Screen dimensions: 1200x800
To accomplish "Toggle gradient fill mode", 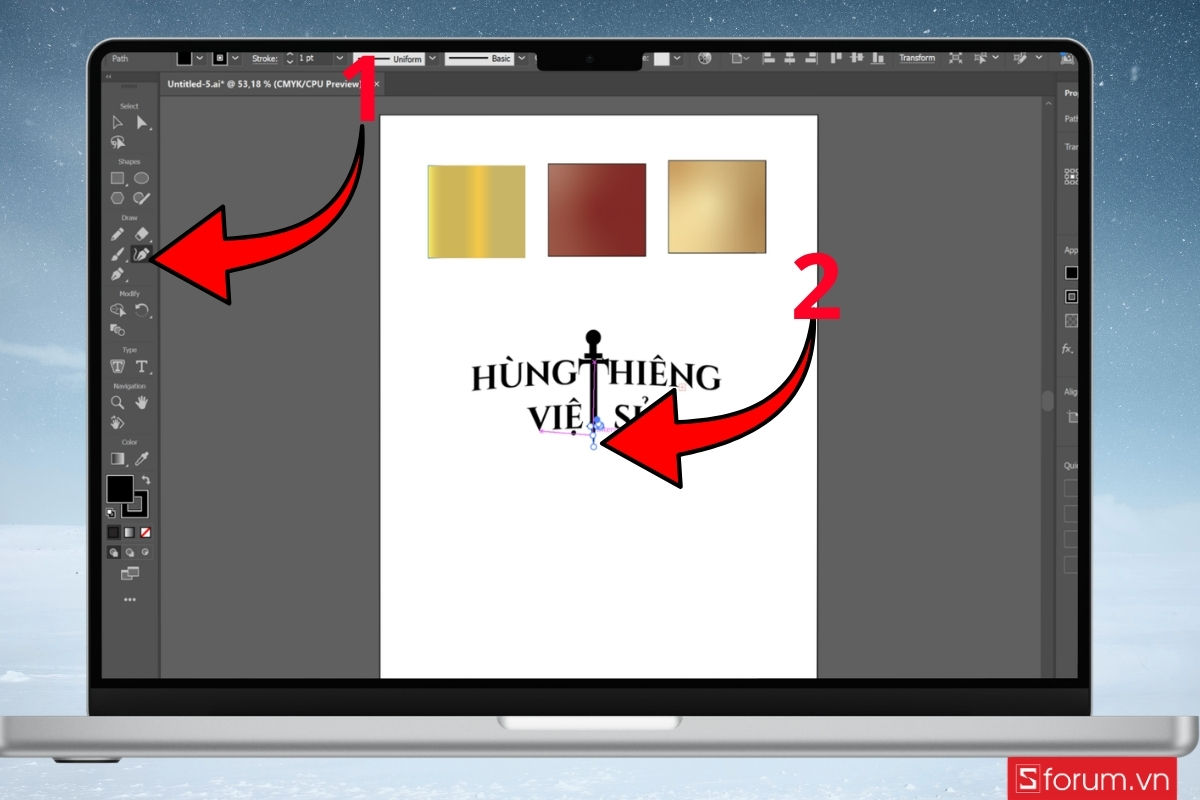I will (x=128, y=532).
